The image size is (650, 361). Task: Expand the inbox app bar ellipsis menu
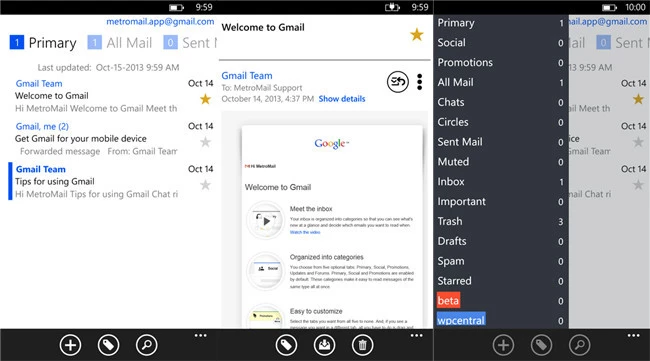point(201,335)
